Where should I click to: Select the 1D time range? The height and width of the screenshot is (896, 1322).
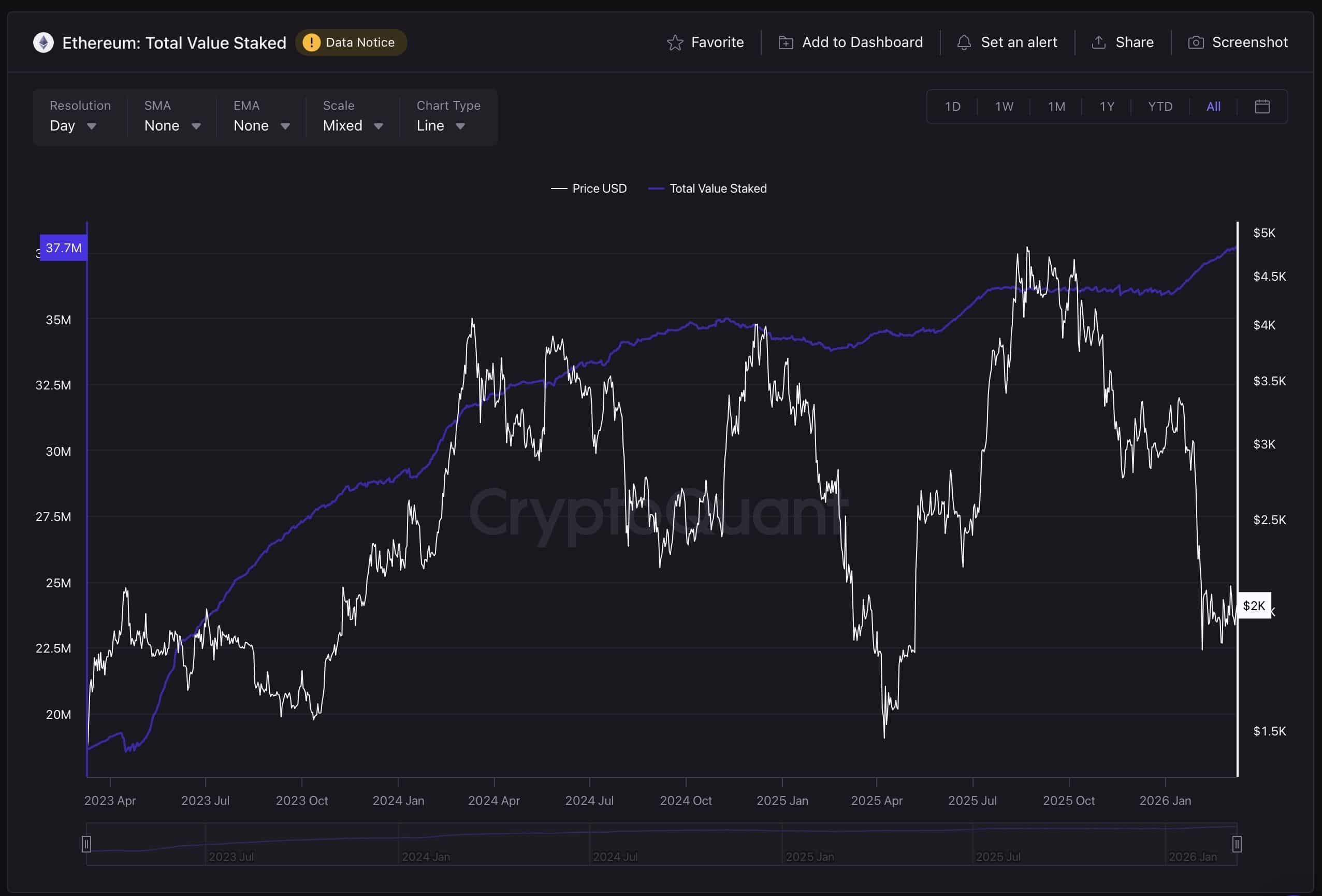(952, 107)
